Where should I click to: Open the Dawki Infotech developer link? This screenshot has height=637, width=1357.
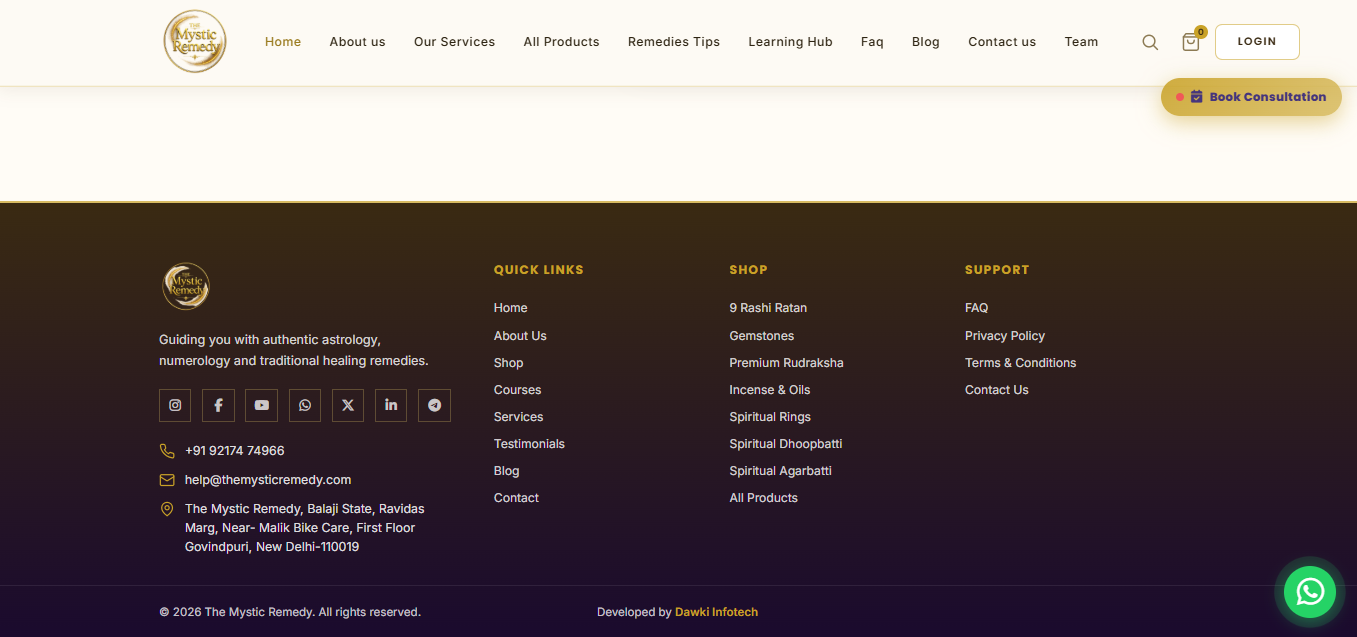[x=716, y=612]
